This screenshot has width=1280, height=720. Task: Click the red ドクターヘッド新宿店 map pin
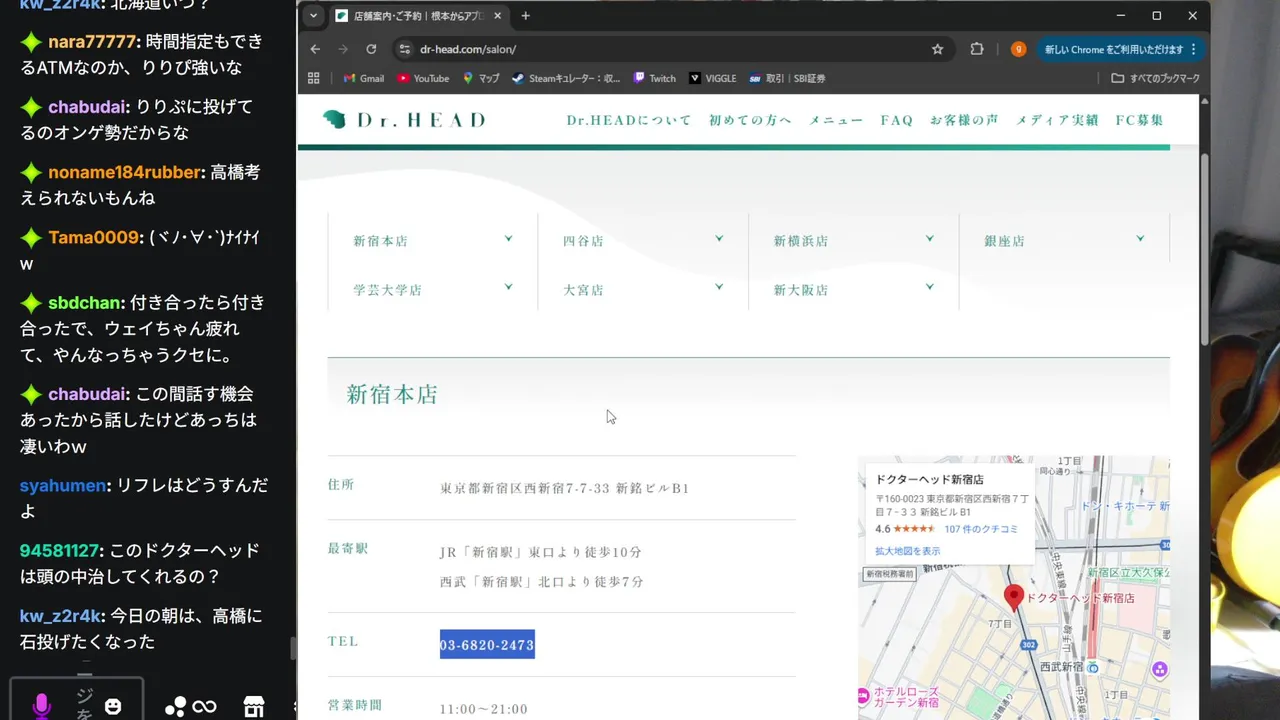point(1013,598)
